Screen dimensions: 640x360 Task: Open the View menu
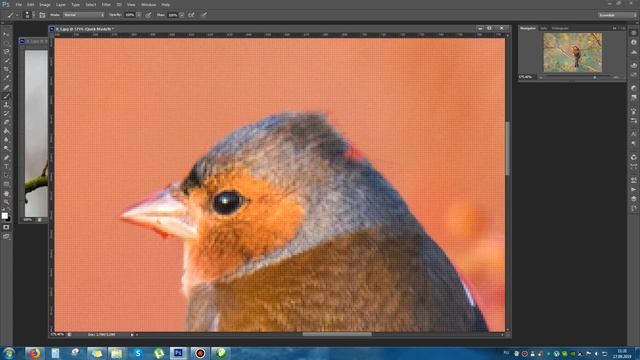point(131,4)
